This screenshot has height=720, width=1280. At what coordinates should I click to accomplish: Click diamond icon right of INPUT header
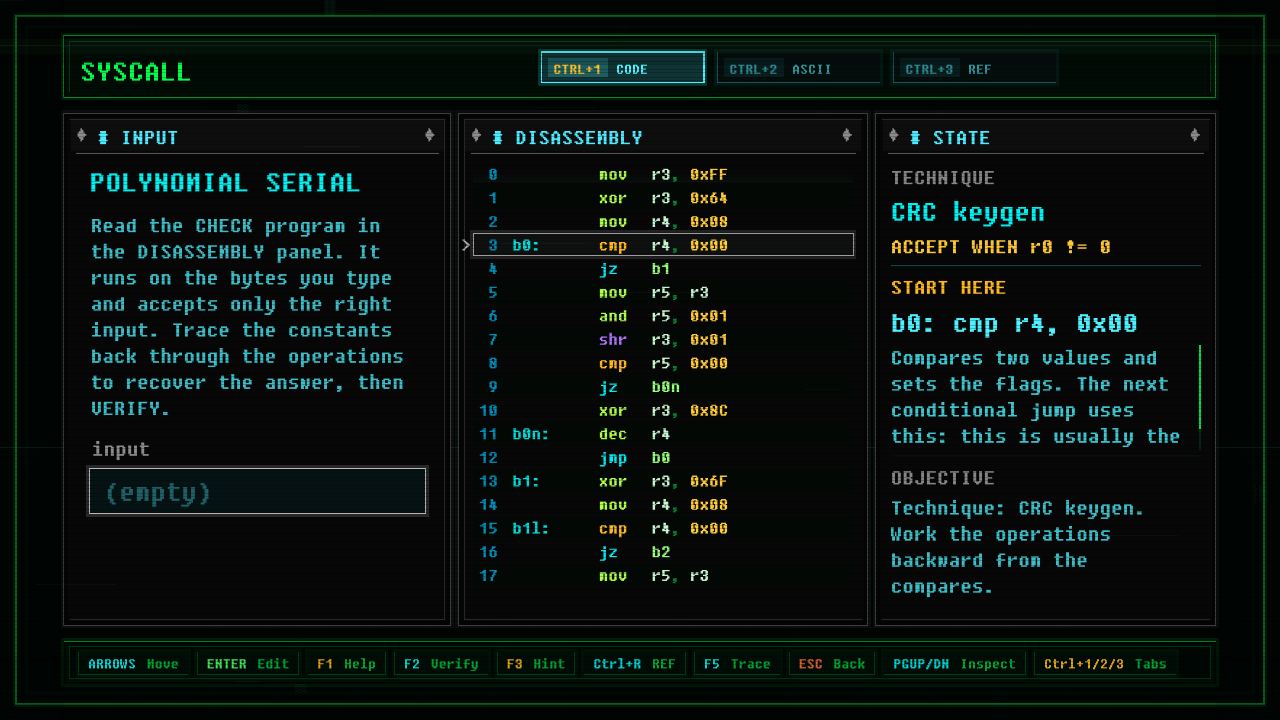(429, 136)
